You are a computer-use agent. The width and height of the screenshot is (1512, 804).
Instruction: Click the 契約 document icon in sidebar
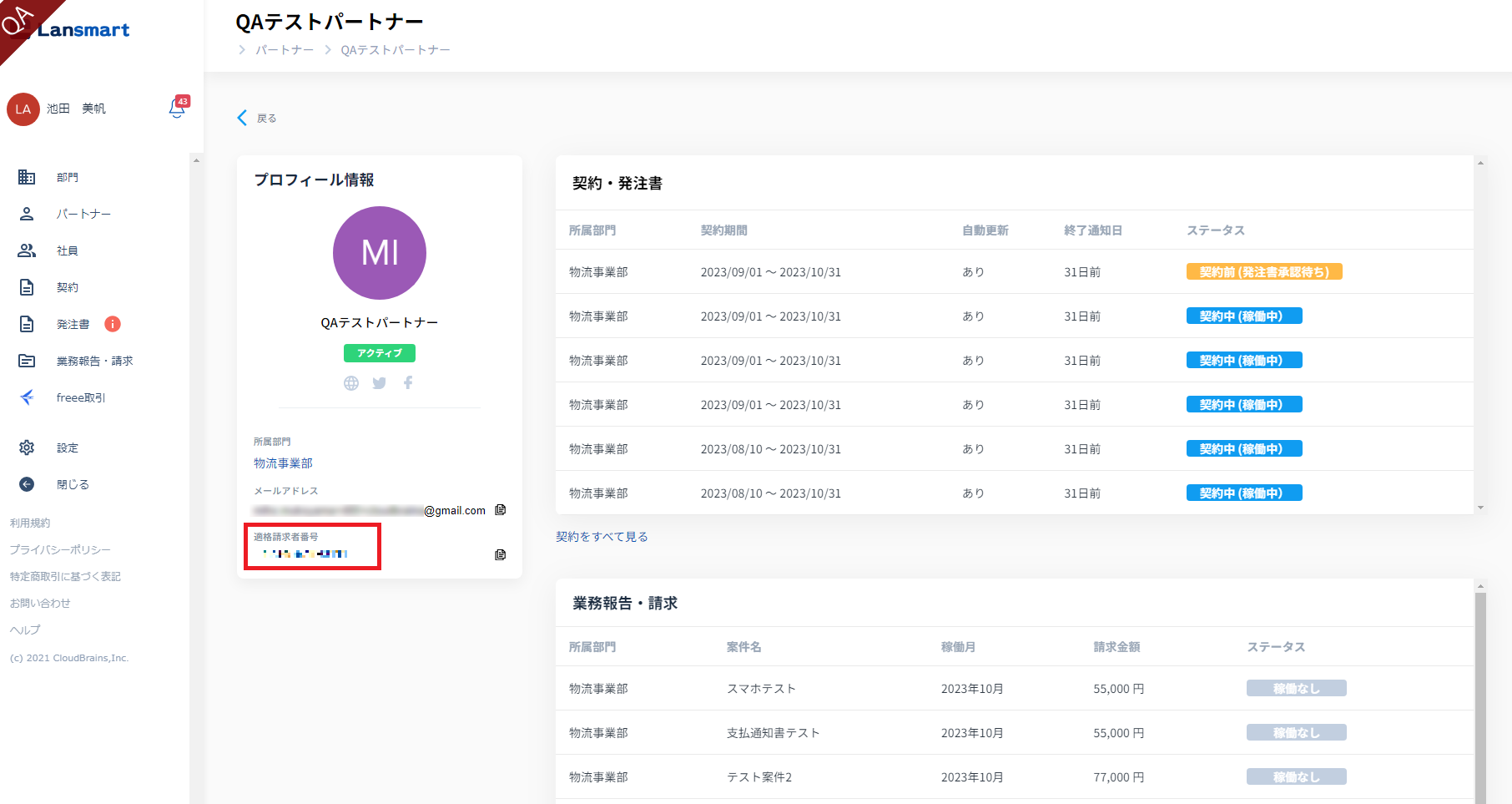pyautogui.click(x=27, y=287)
